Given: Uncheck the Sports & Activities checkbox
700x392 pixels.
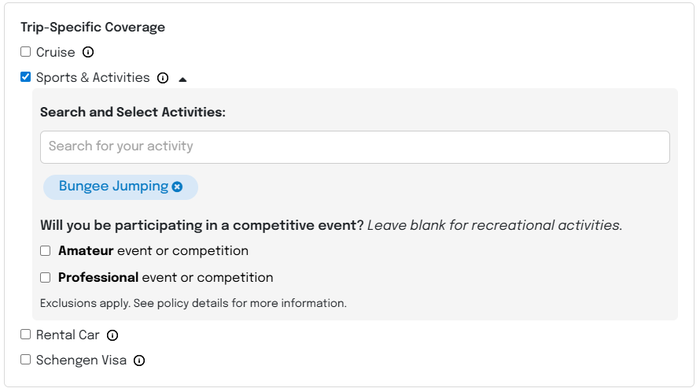Looking at the screenshot, I should (25, 77).
